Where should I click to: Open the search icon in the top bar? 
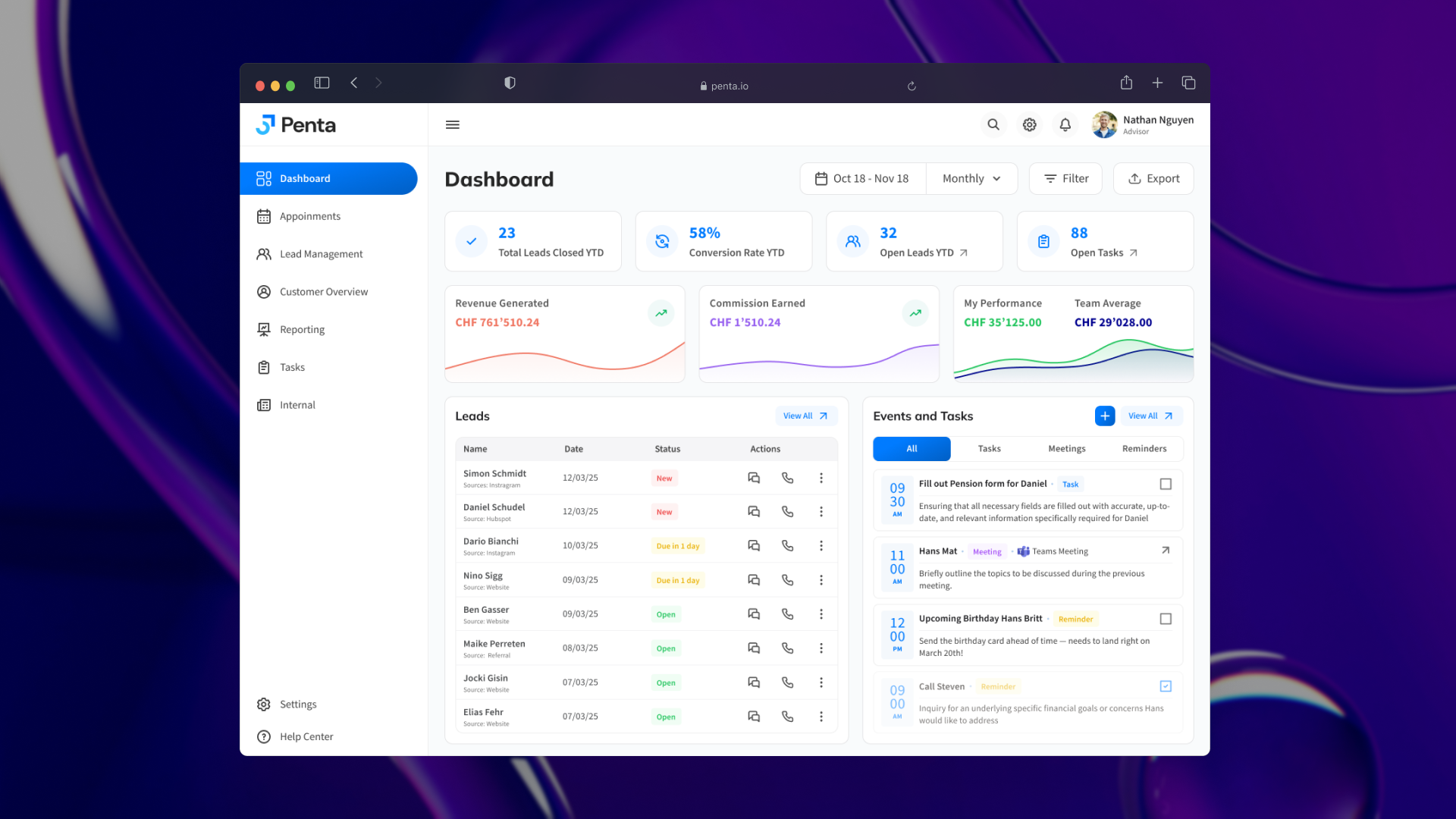tap(993, 124)
